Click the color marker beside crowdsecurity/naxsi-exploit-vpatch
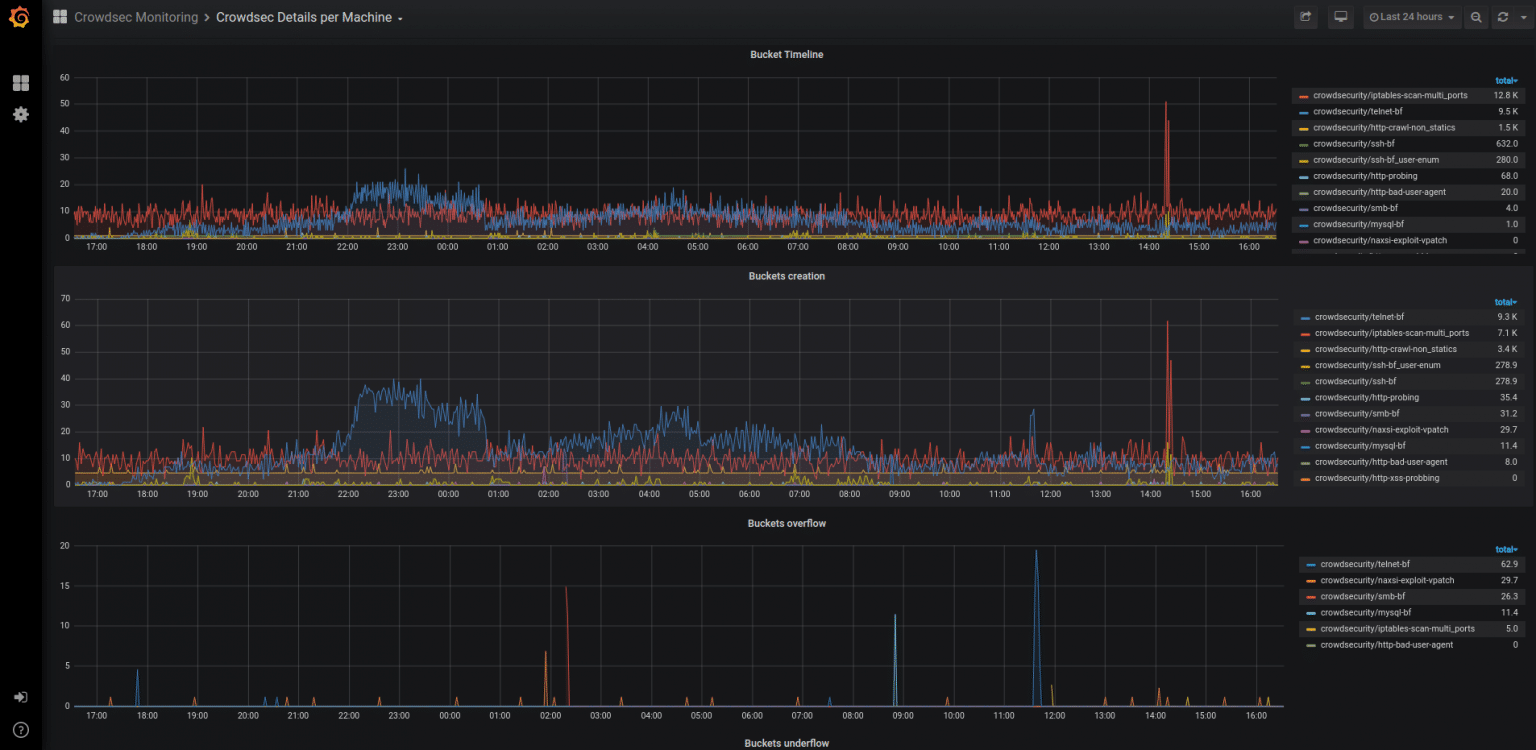Viewport: 1536px width, 750px height. (x=1310, y=580)
